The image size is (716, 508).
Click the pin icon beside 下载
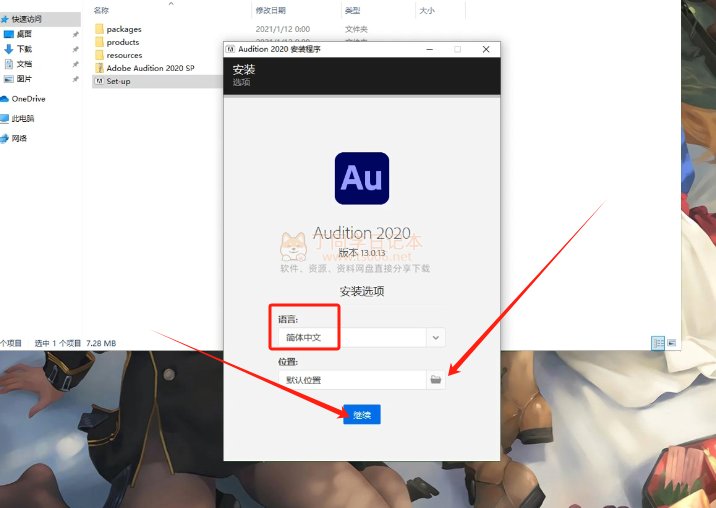pos(75,49)
